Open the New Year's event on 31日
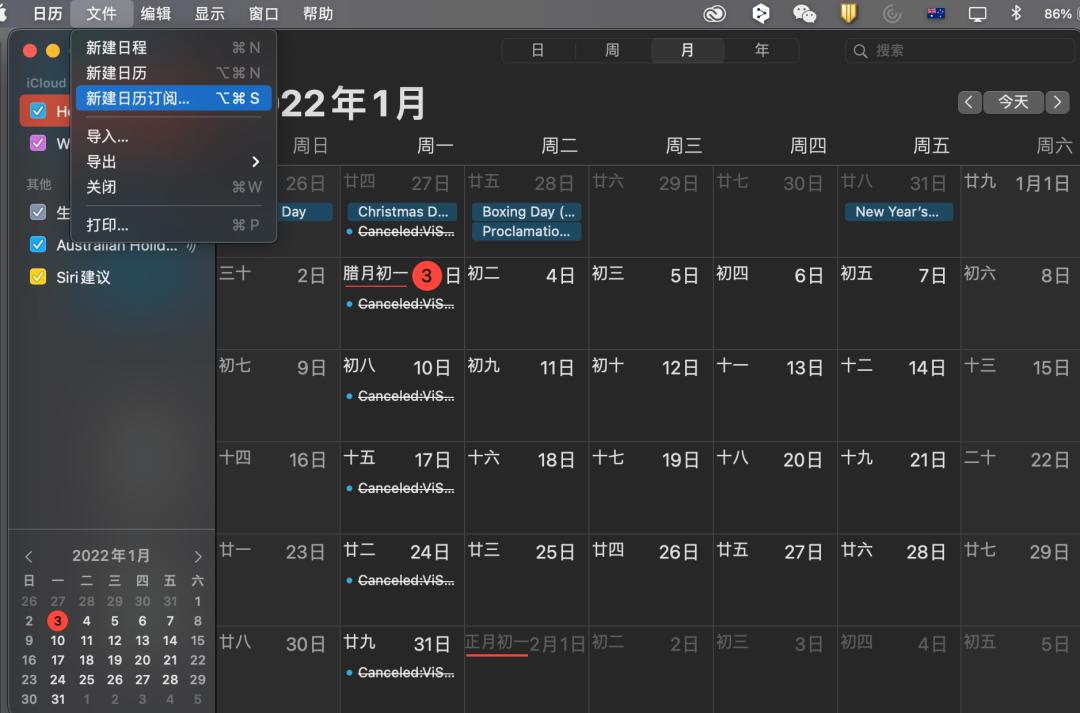1080x713 pixels. [x=898, y=212]
